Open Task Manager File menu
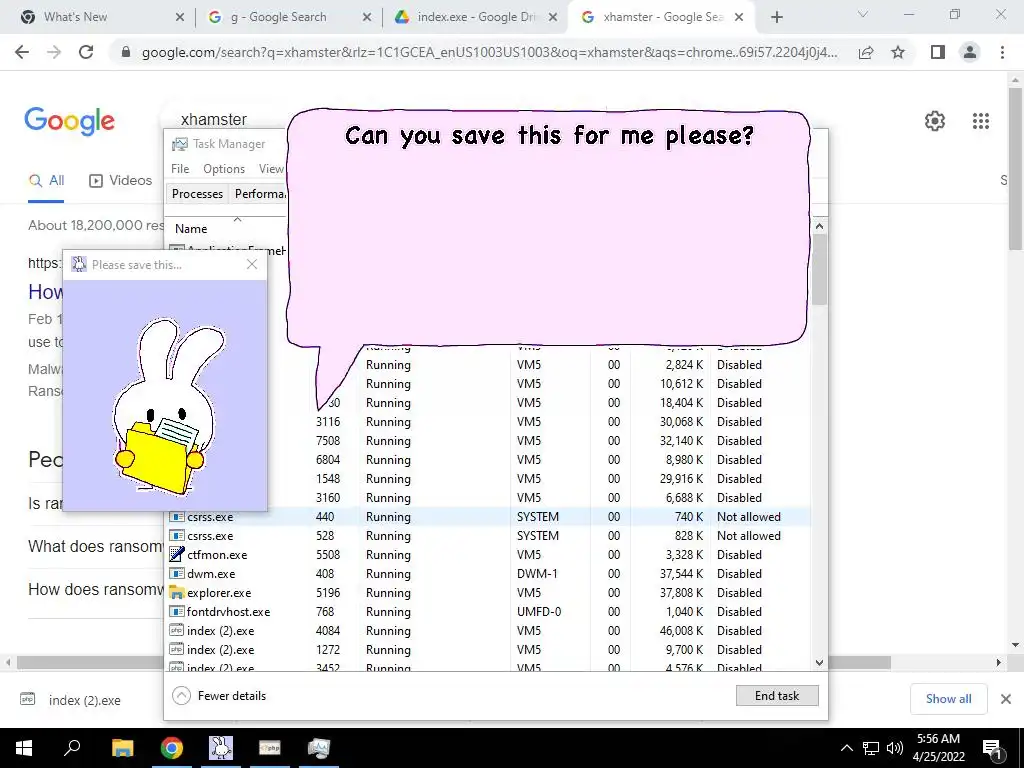1024x768 pixels. [x=180, y=169]
